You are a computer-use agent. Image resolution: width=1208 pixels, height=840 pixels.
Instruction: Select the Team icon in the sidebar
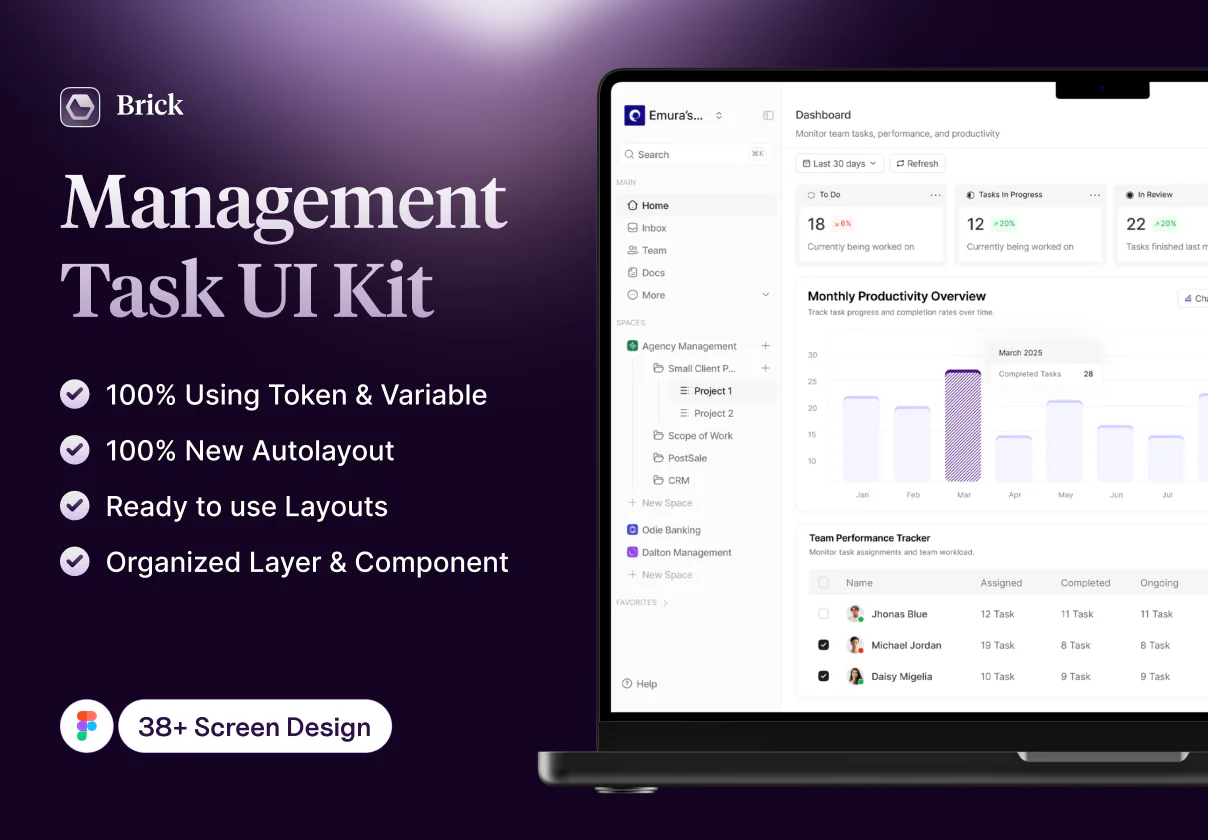[634, 250]
